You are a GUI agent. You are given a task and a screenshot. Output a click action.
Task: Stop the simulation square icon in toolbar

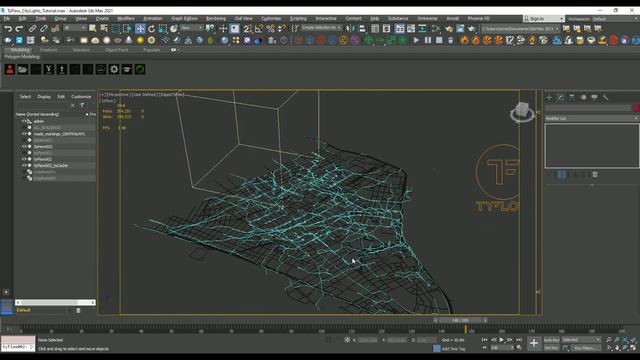439,40
